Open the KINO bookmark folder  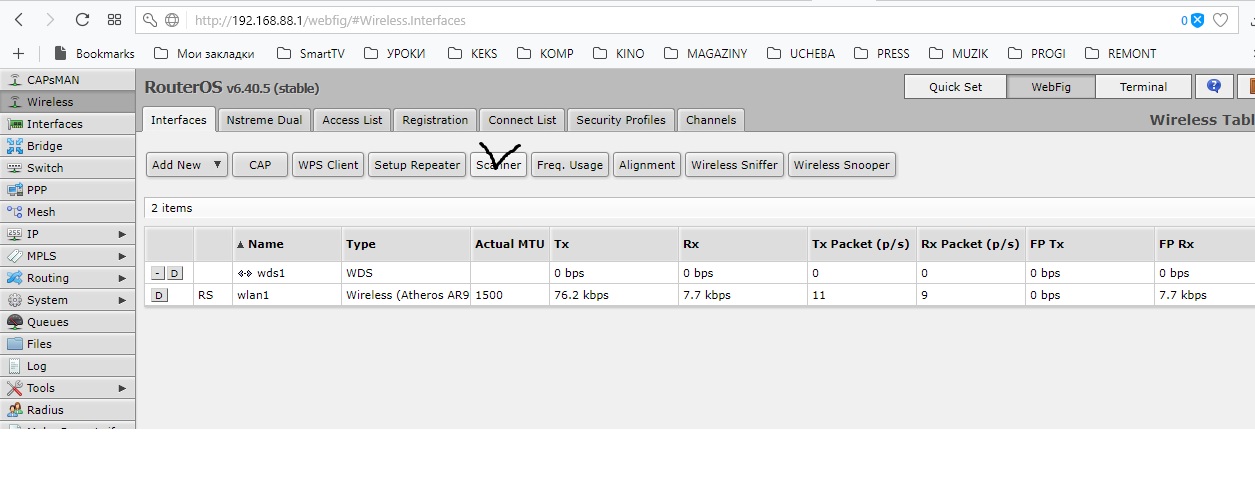619,54
